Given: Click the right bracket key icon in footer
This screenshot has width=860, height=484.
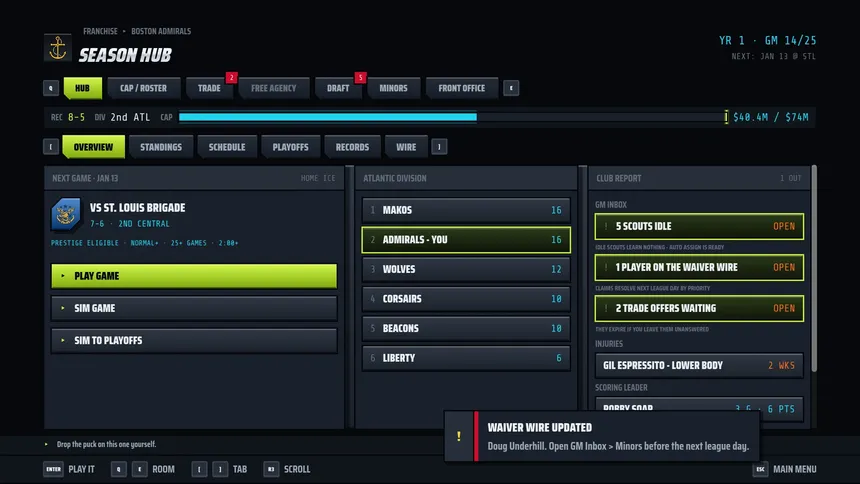Looking at the screenshot, I should click(220, 469).
